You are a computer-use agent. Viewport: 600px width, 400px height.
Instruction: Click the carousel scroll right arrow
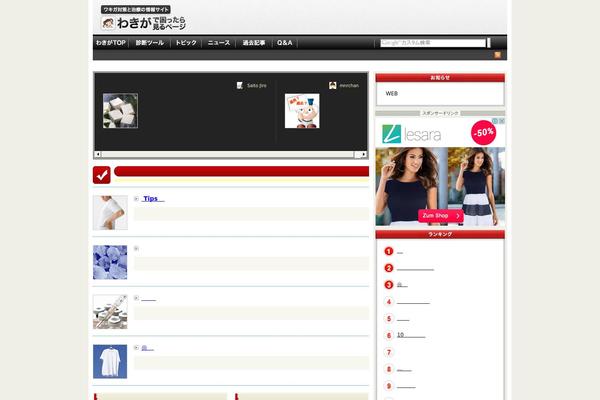point(364,154)
